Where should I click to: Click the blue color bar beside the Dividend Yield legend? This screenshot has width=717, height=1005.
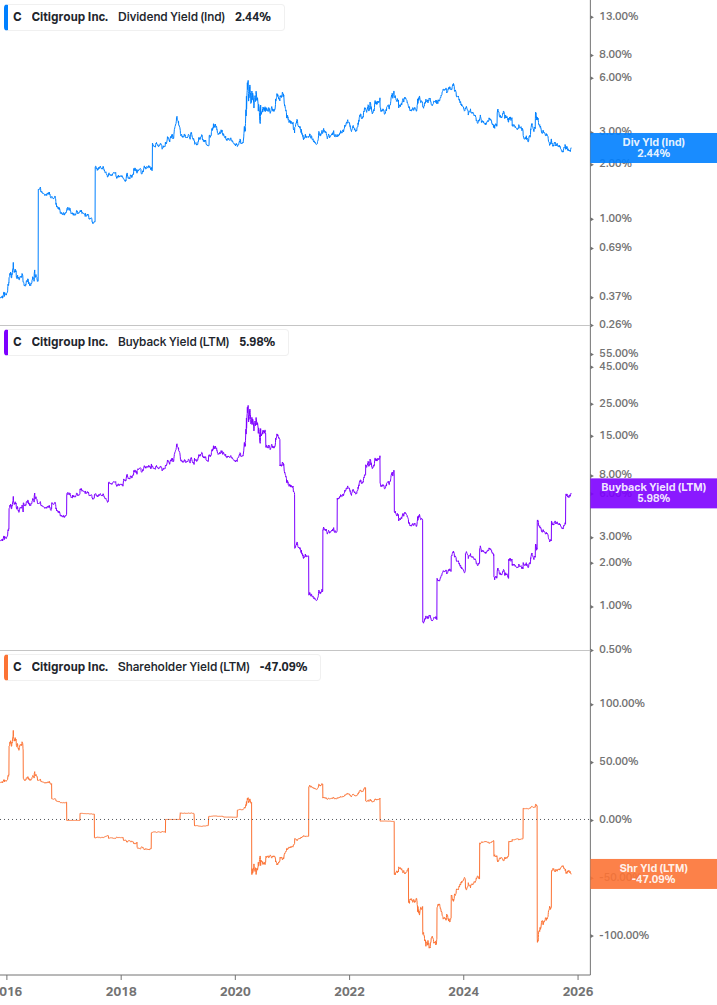click(6, 17)
